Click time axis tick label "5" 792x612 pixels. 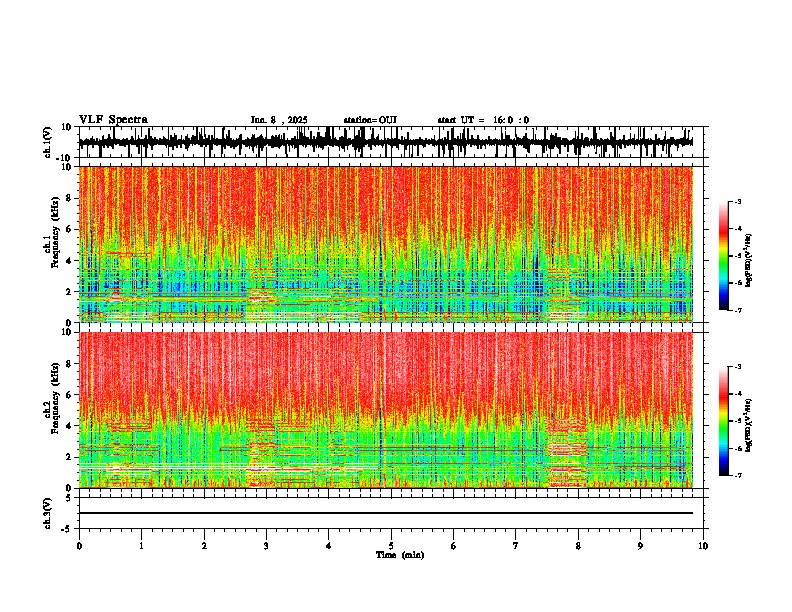tap(391, 546)
